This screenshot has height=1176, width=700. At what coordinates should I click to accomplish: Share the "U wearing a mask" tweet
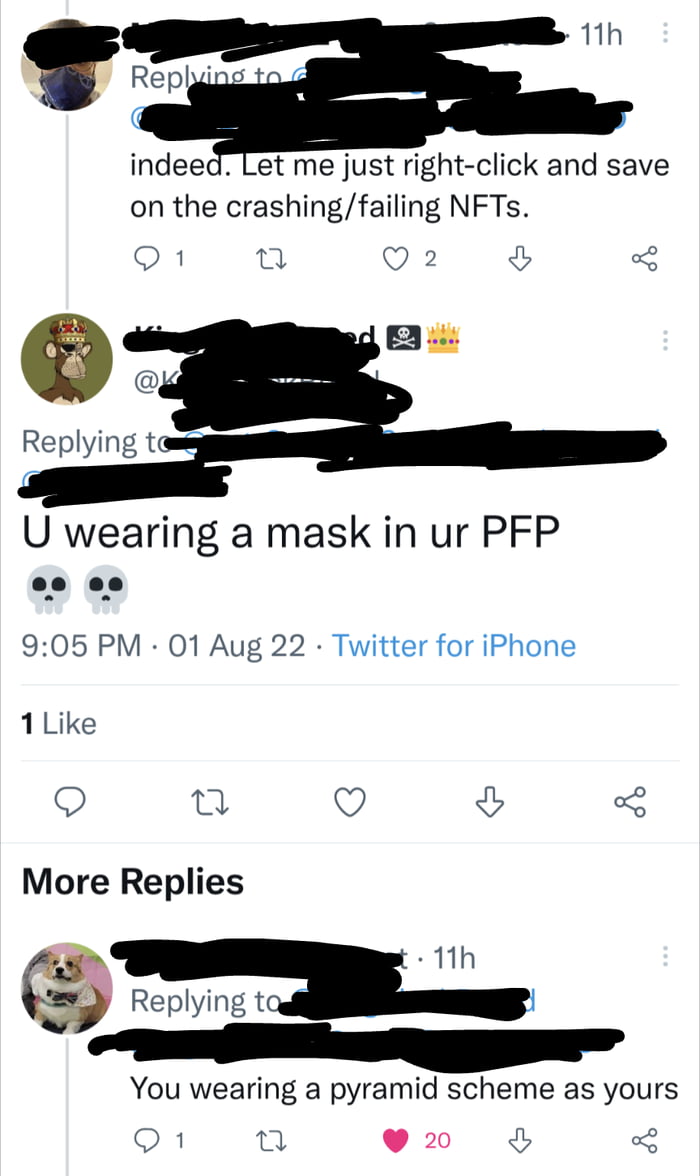[629, 802]
